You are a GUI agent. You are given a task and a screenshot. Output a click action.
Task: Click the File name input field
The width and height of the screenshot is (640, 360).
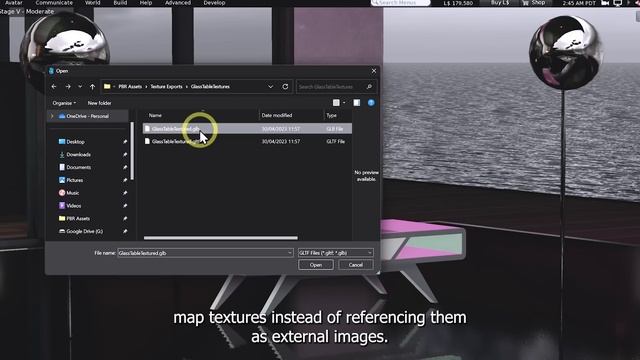tap(205, 253)
